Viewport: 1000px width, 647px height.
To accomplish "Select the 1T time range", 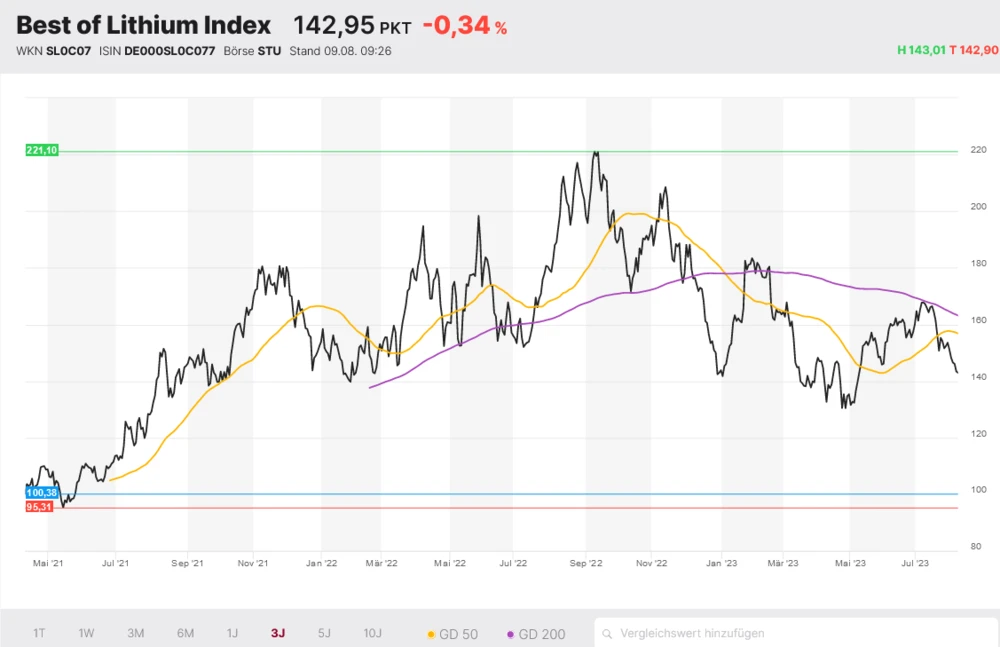I will (x=39, y=633).
